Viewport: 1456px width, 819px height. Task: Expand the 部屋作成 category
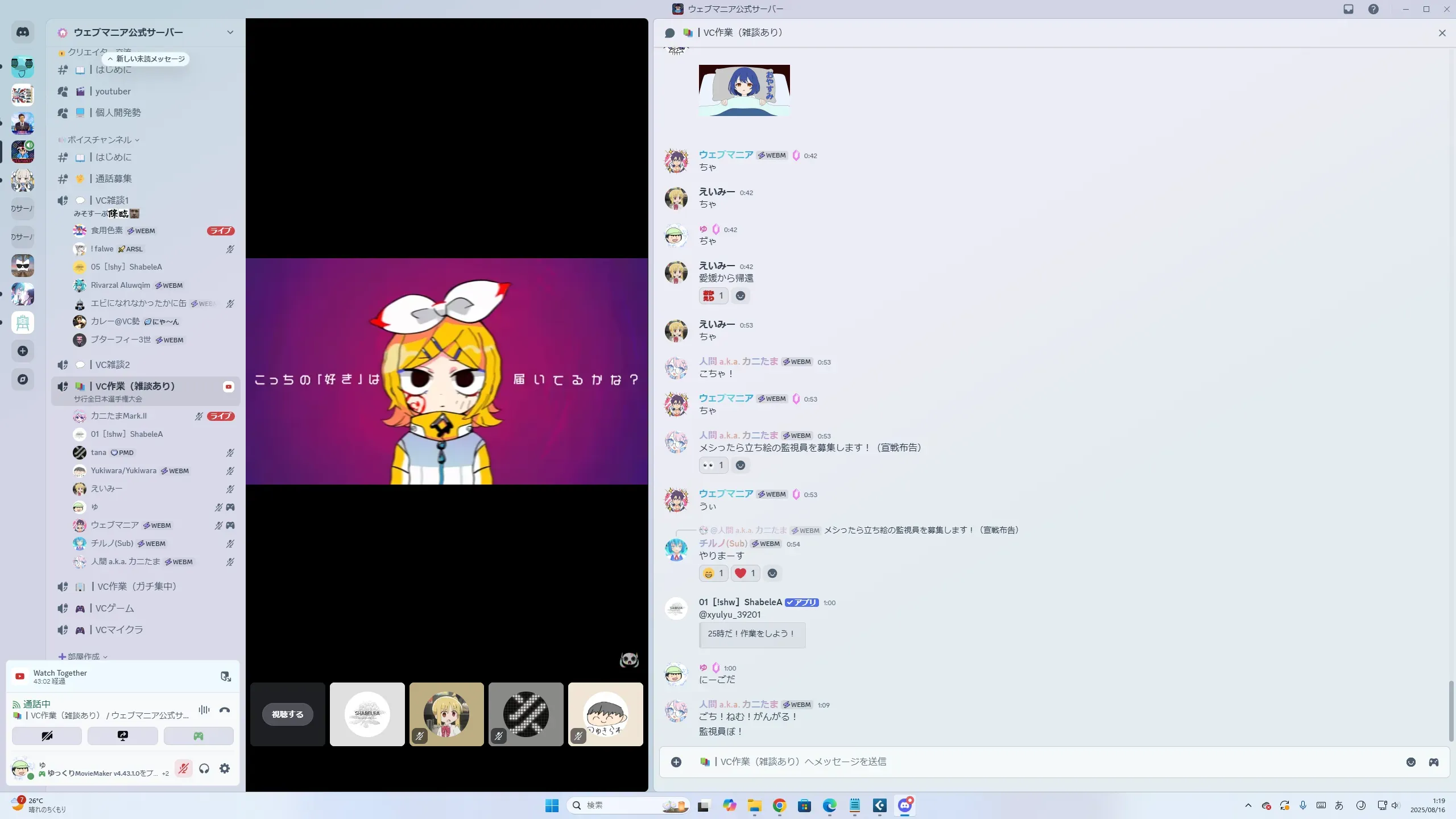pyautogui.click(x=84, y=656)
